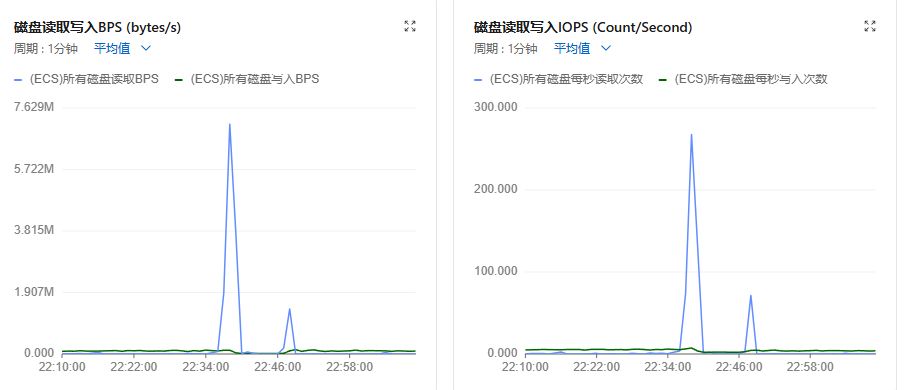The height and width of the screenshot is (390, 908).
Task: Click the 300.000 y-axis label
Action: (496, 108)
